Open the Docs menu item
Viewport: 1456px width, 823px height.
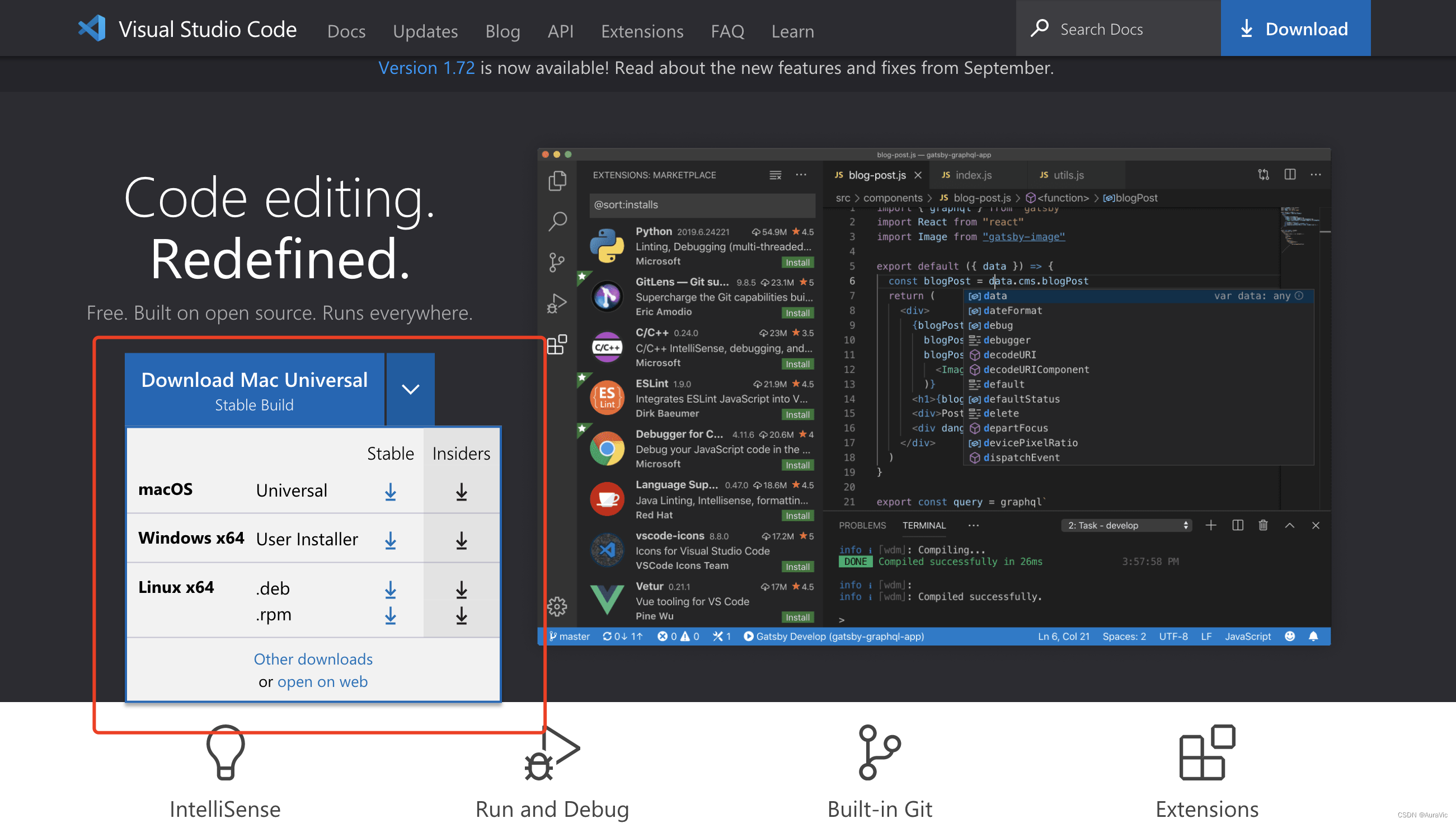pyautogui.click(x=346, y=31)
